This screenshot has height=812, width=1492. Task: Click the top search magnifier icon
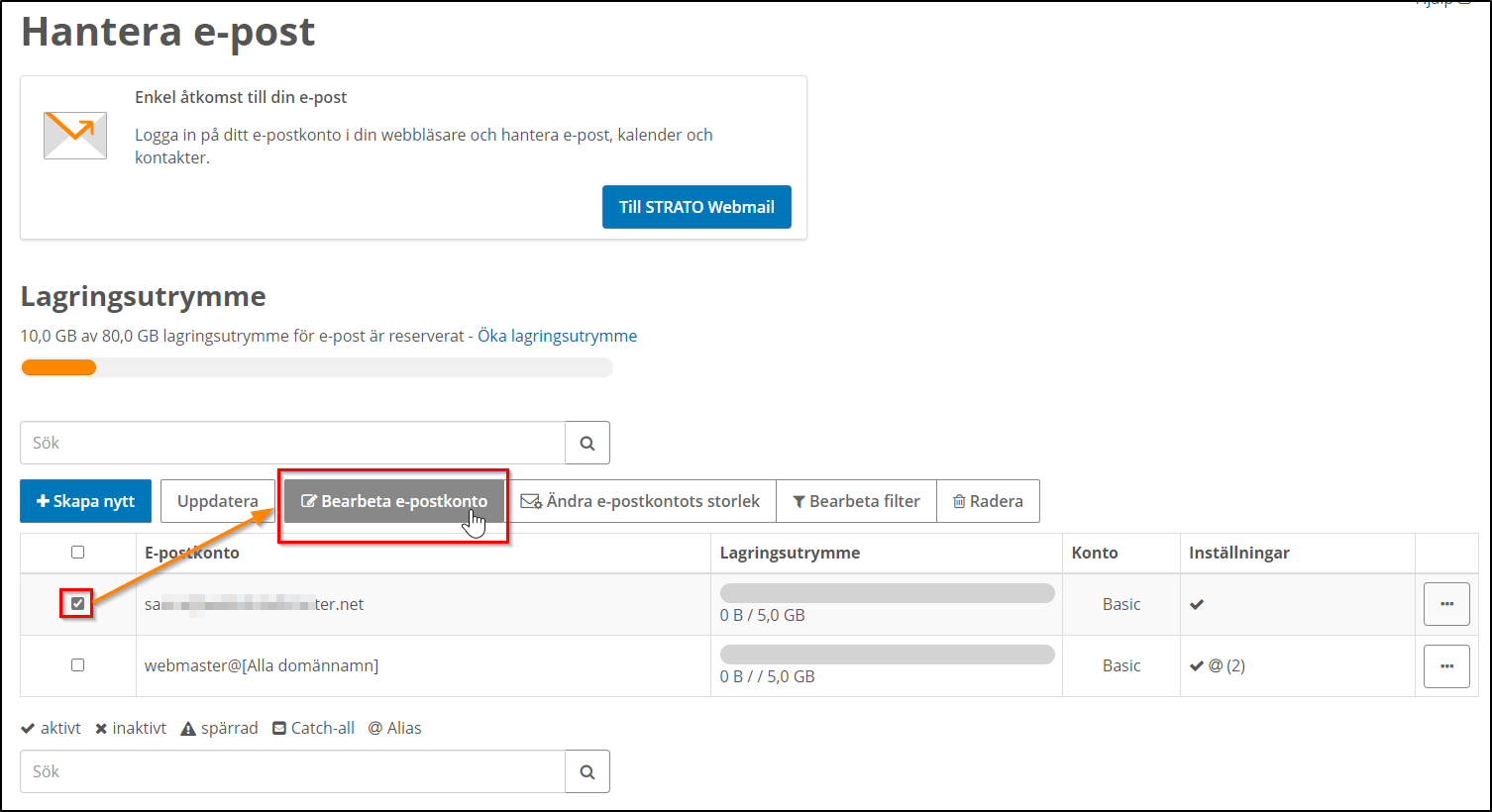pyautogui.click(x=587, y=444)
